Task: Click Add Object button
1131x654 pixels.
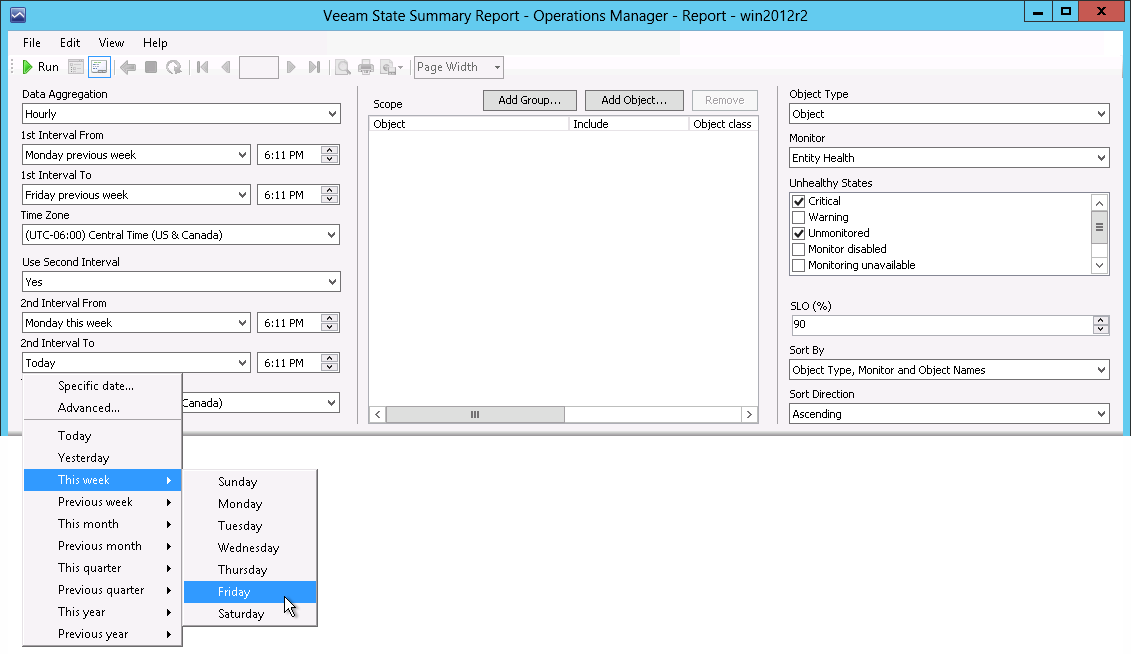Action: pos(634,100)
